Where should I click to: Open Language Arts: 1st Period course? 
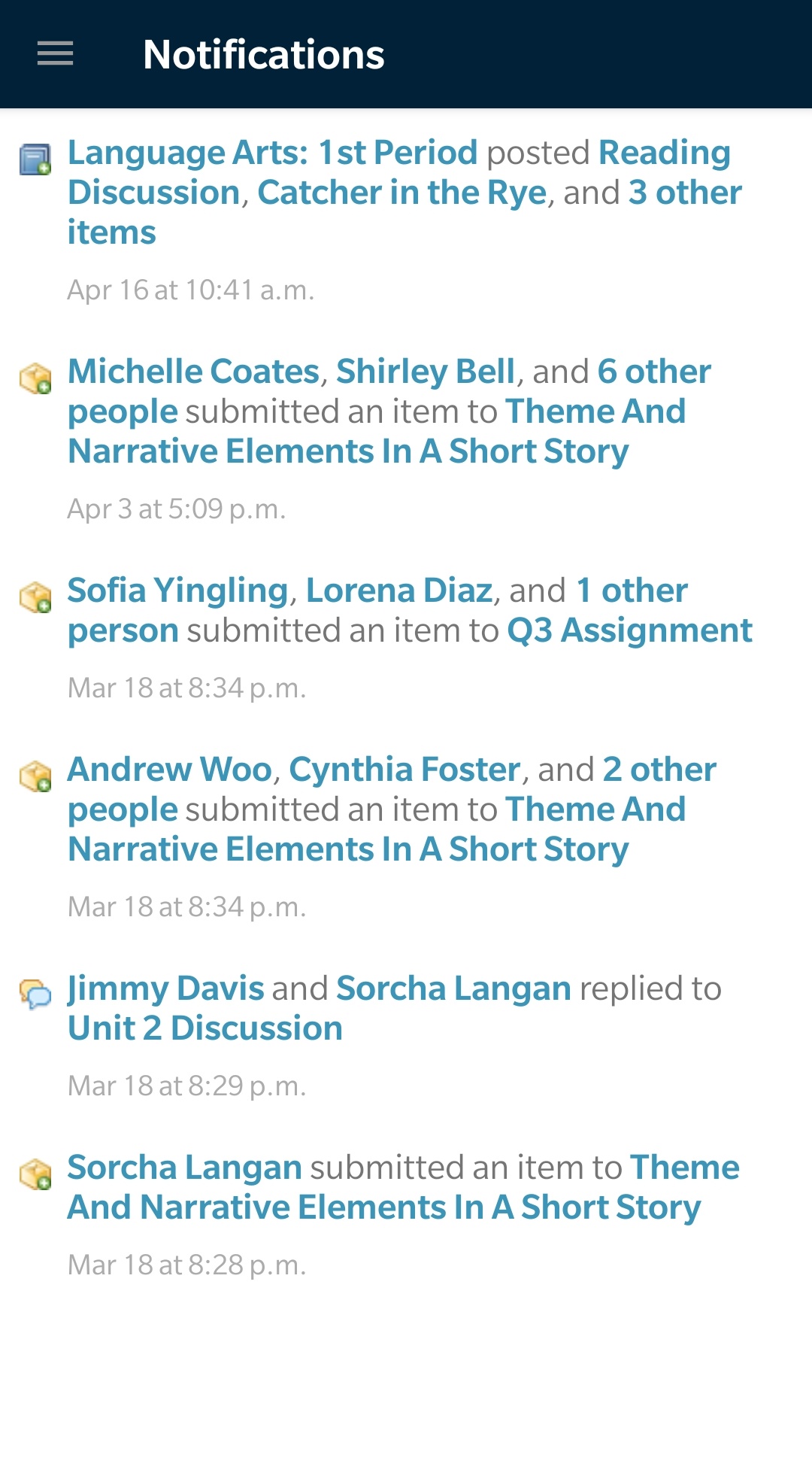pos(272,153)
